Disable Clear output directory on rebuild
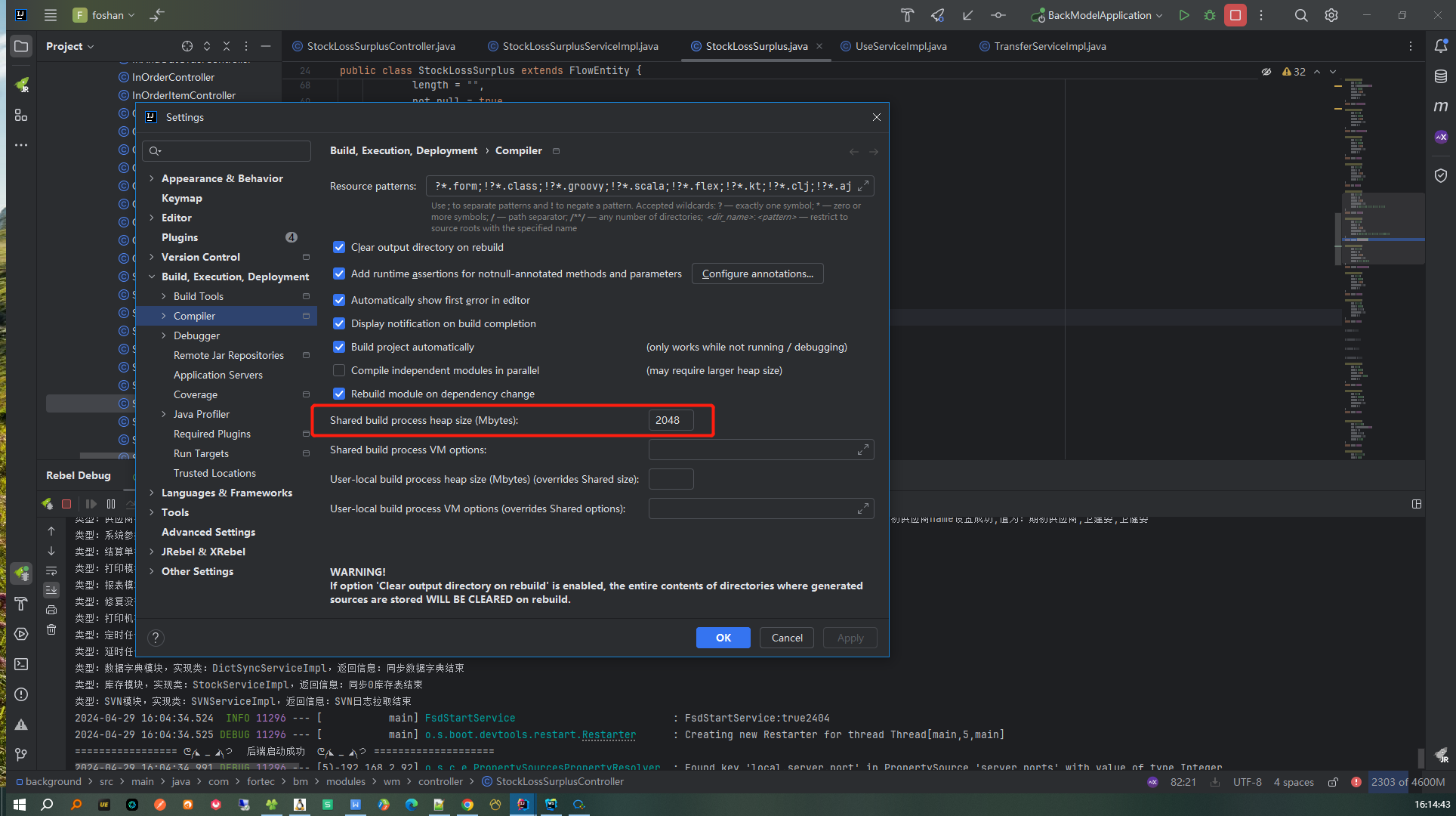Screen dimensions: 1456x816 [x=339, y=247]
